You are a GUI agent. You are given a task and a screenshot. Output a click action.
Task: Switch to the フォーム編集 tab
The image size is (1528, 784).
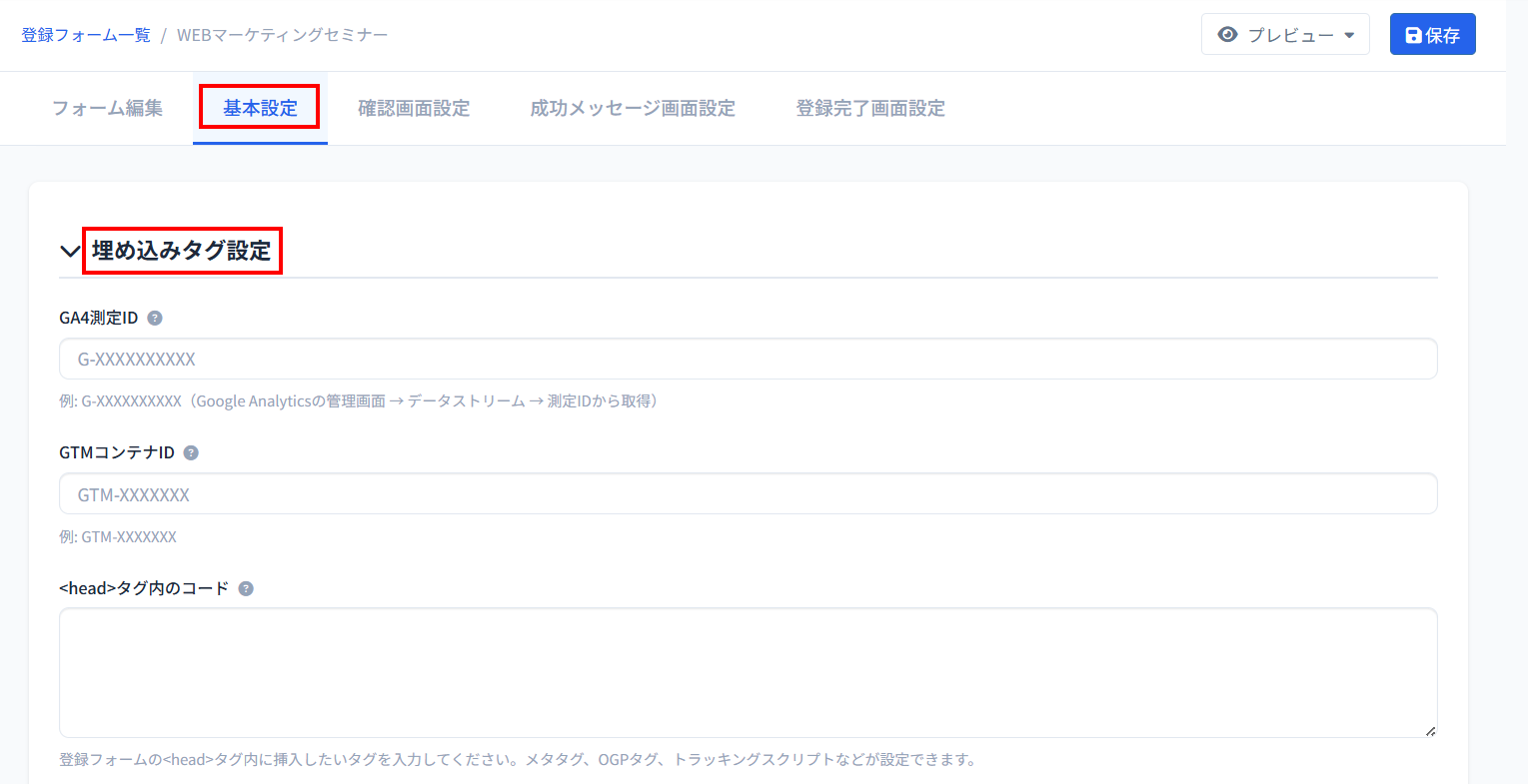point(107,108)
